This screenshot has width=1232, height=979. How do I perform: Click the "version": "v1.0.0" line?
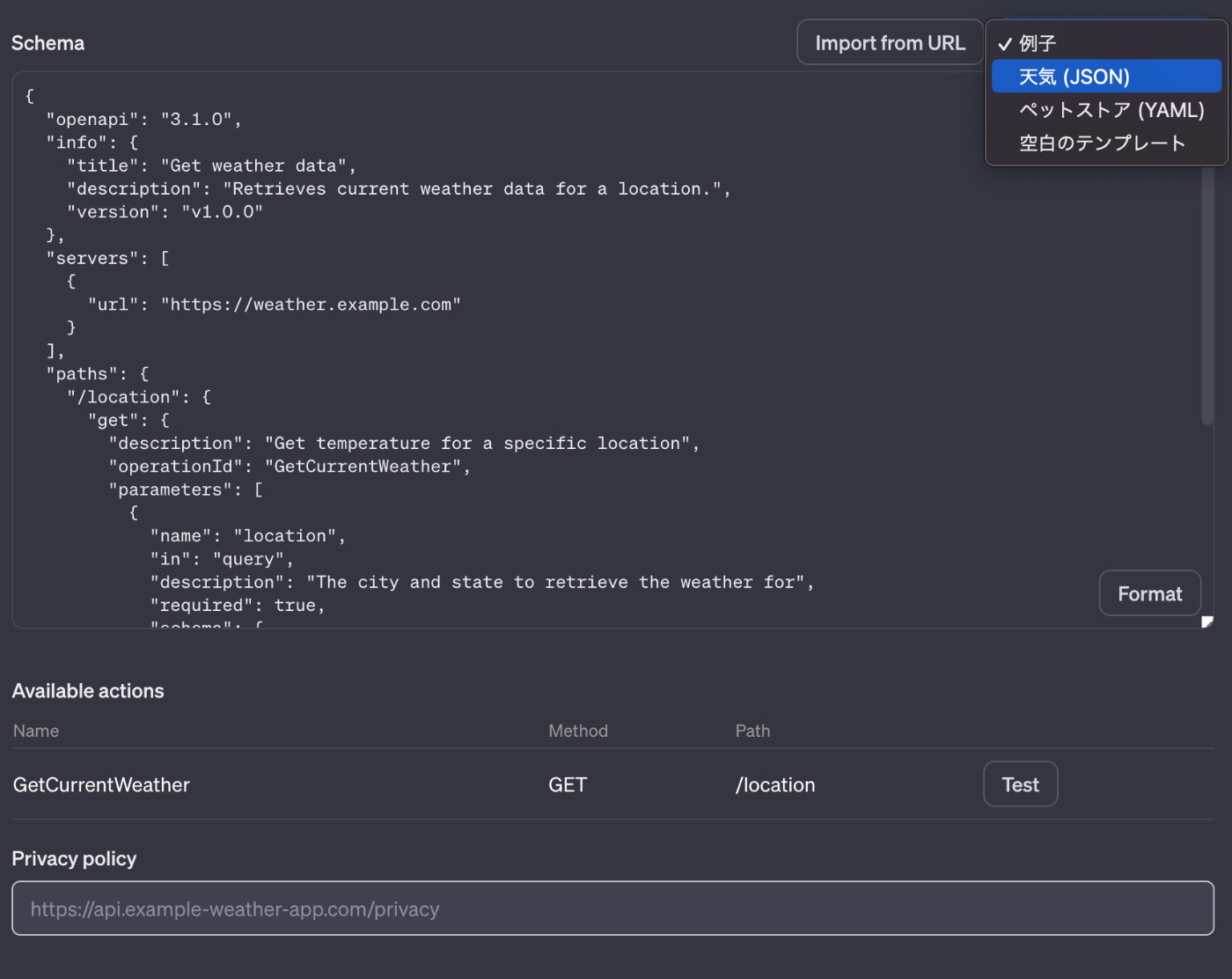tap(165, 212)
